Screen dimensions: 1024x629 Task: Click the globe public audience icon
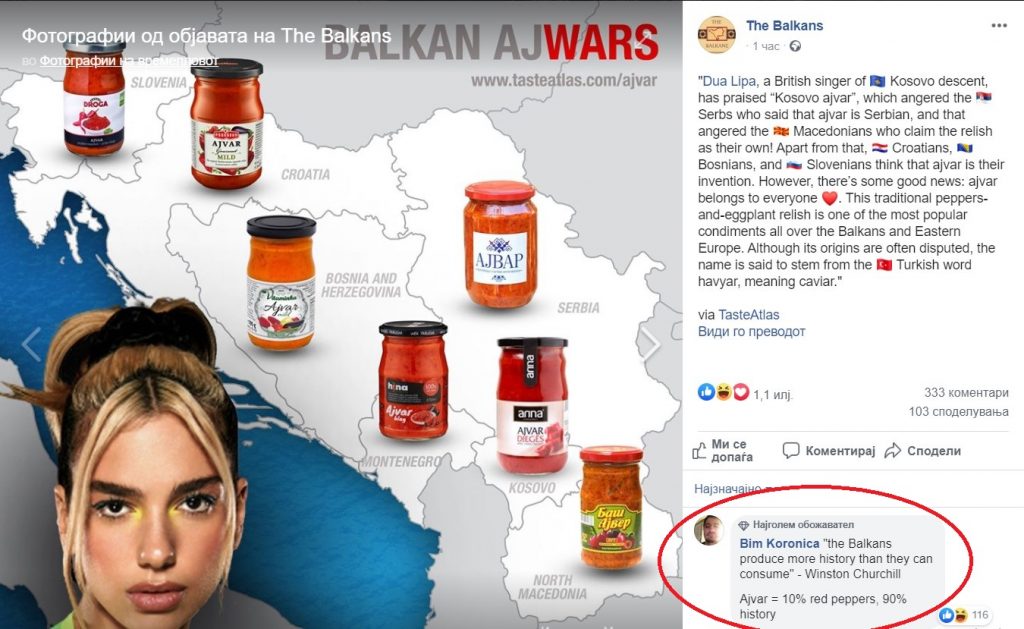[x=795, y=46]
